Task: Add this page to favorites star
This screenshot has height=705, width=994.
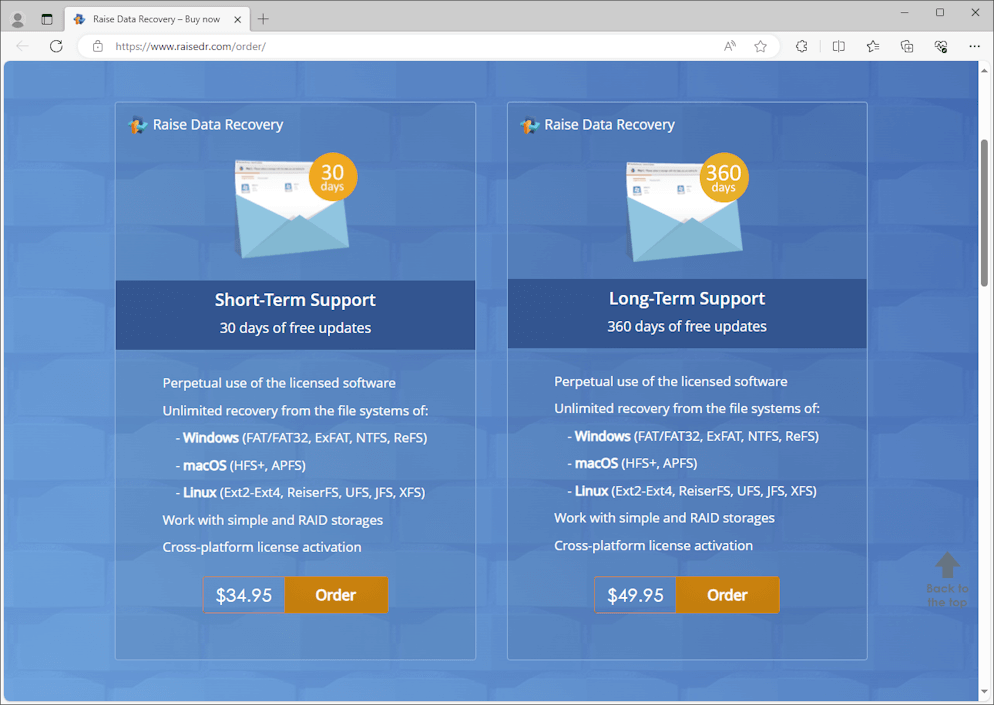Action: click(761, 46)
